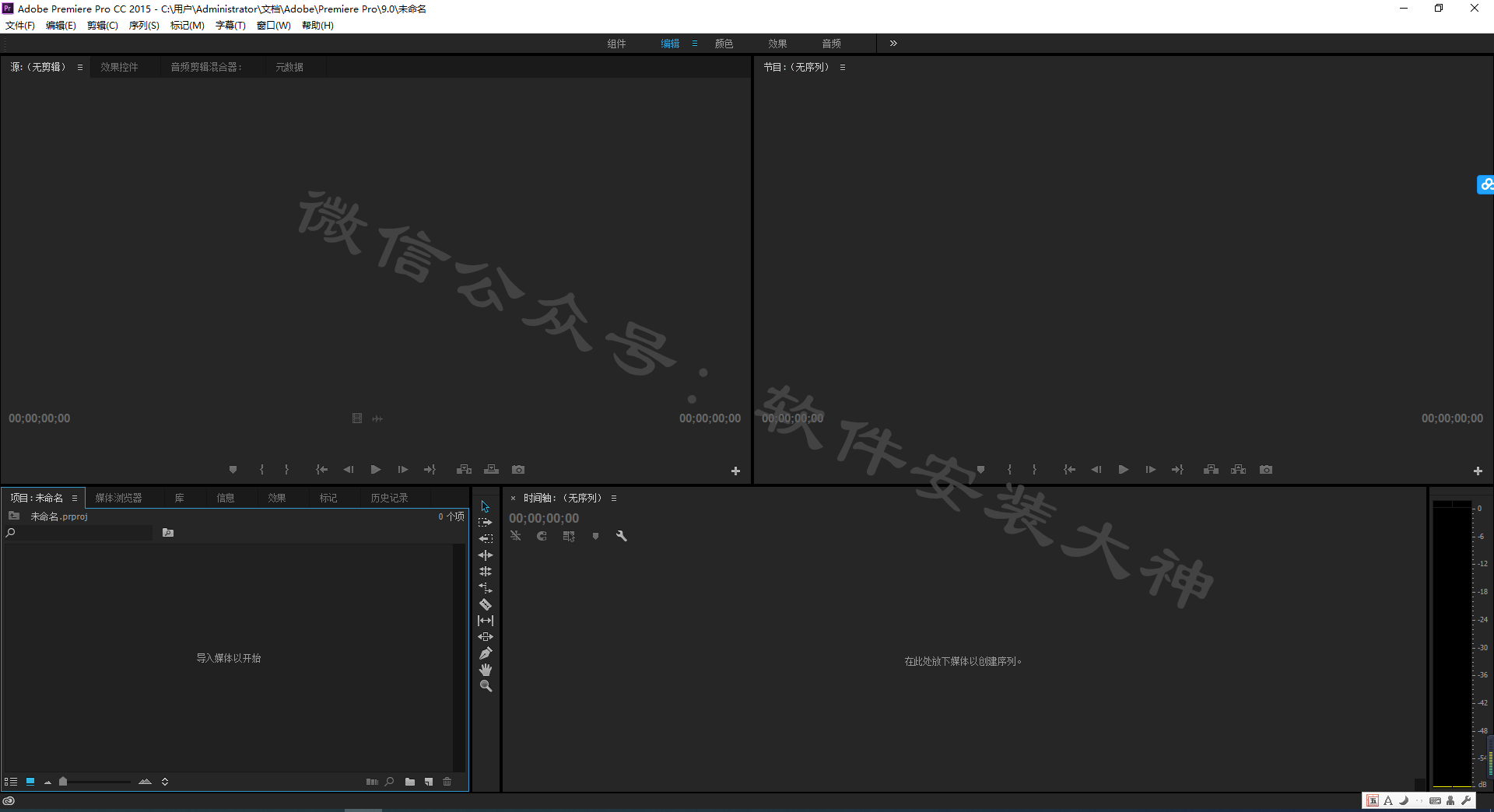
Task: Add marker in source monitor
Action: [x=233, y=470]
